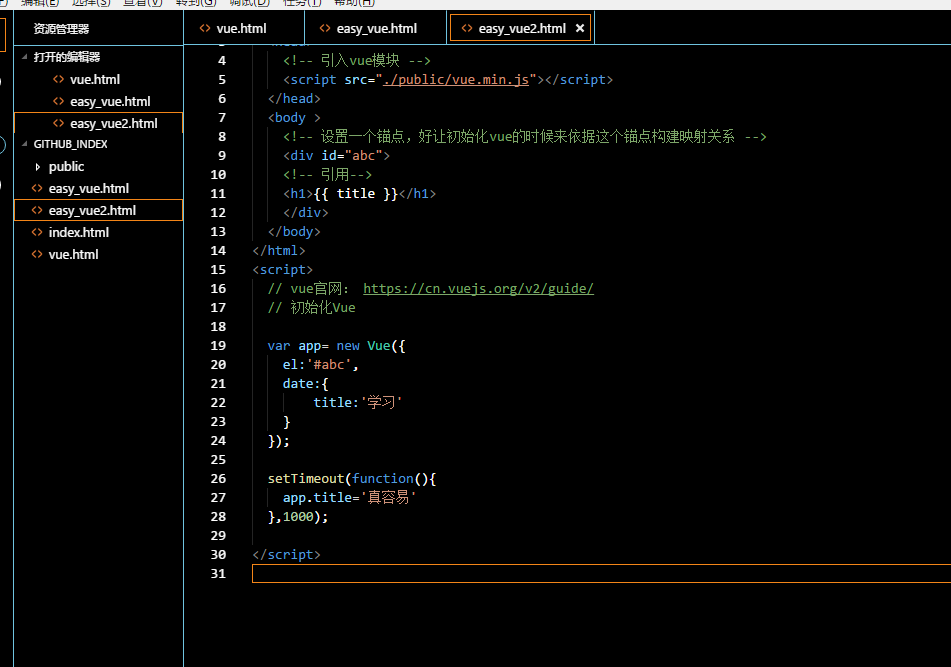Click the opening <script> tag on line 15
Image resolution: width=951 pixels, height=667 pixels.
[283, 269]
